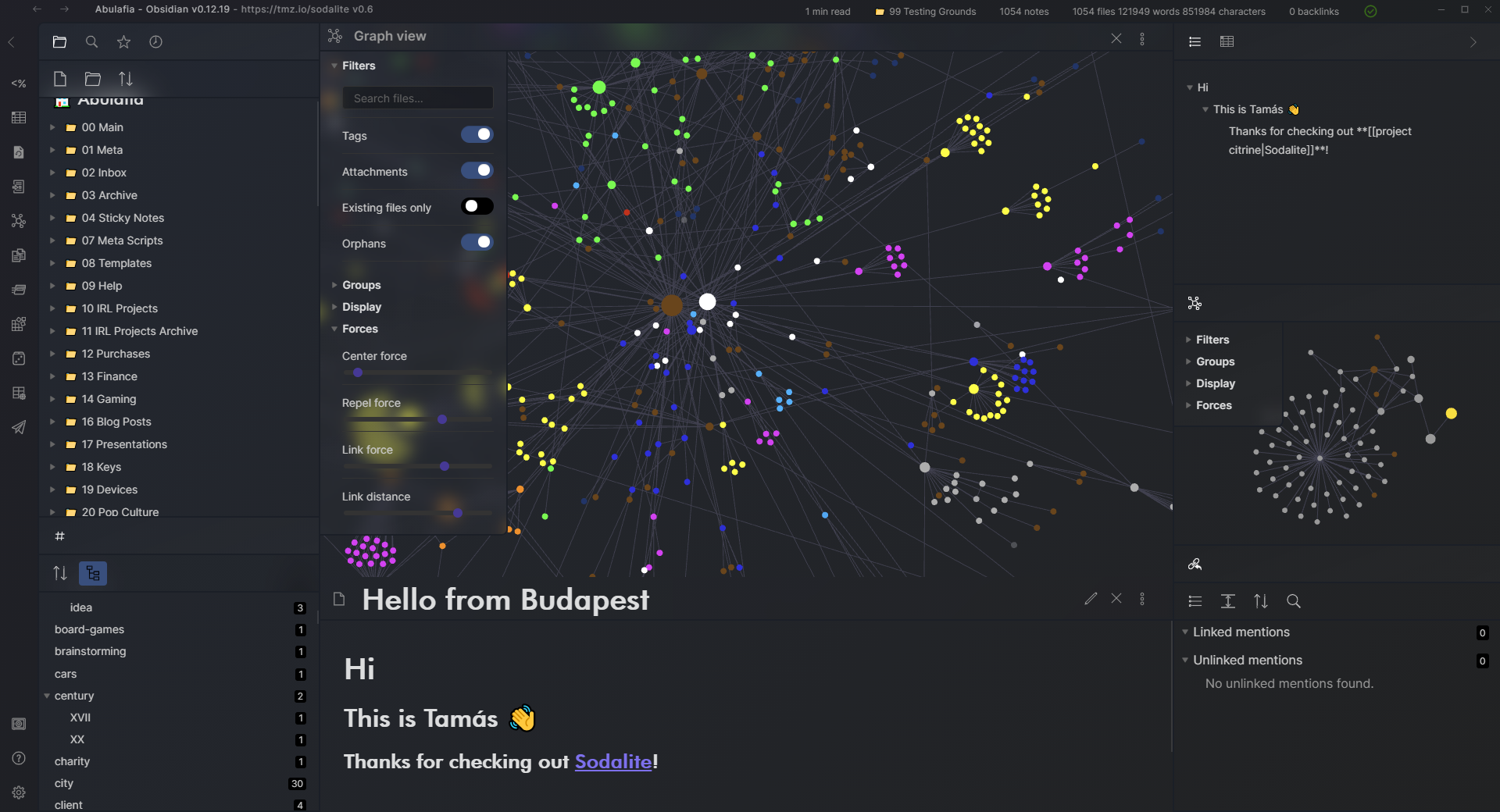Open Graph view more options menu
The image size is (1500, 812).
click(1142, 38)
